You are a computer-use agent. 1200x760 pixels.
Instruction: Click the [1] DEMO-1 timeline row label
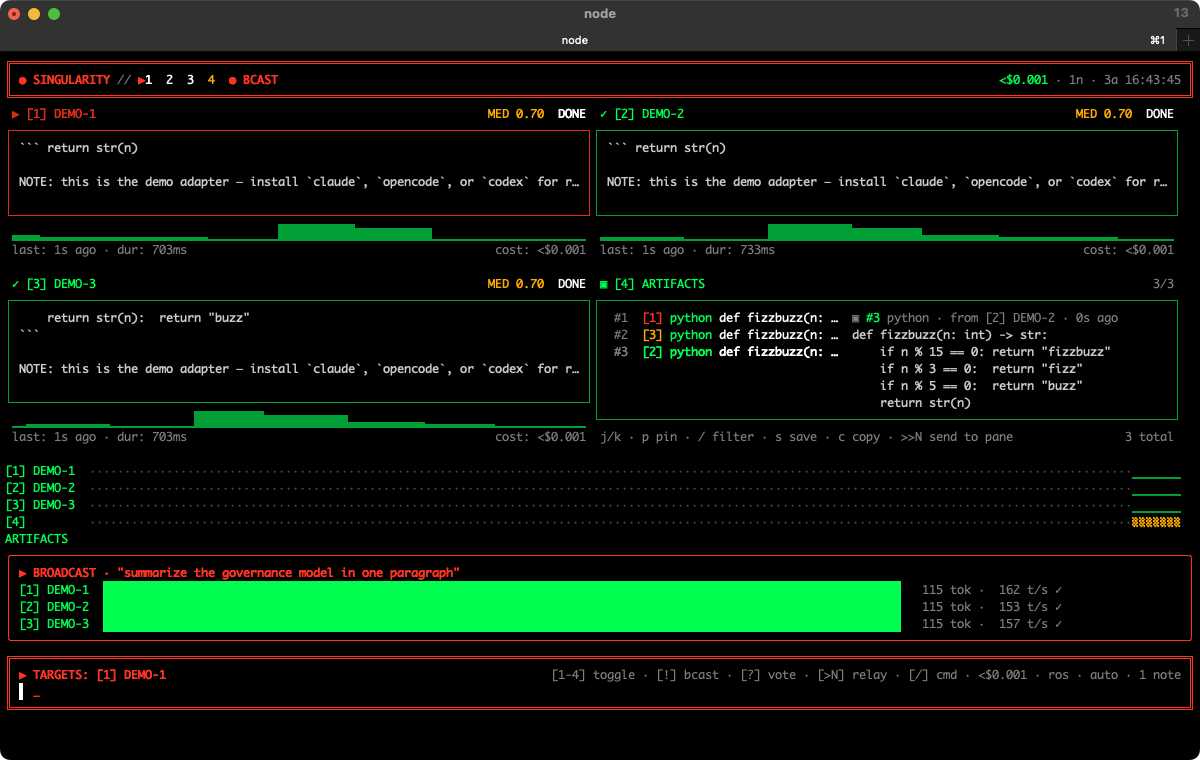tap(40, 471)
